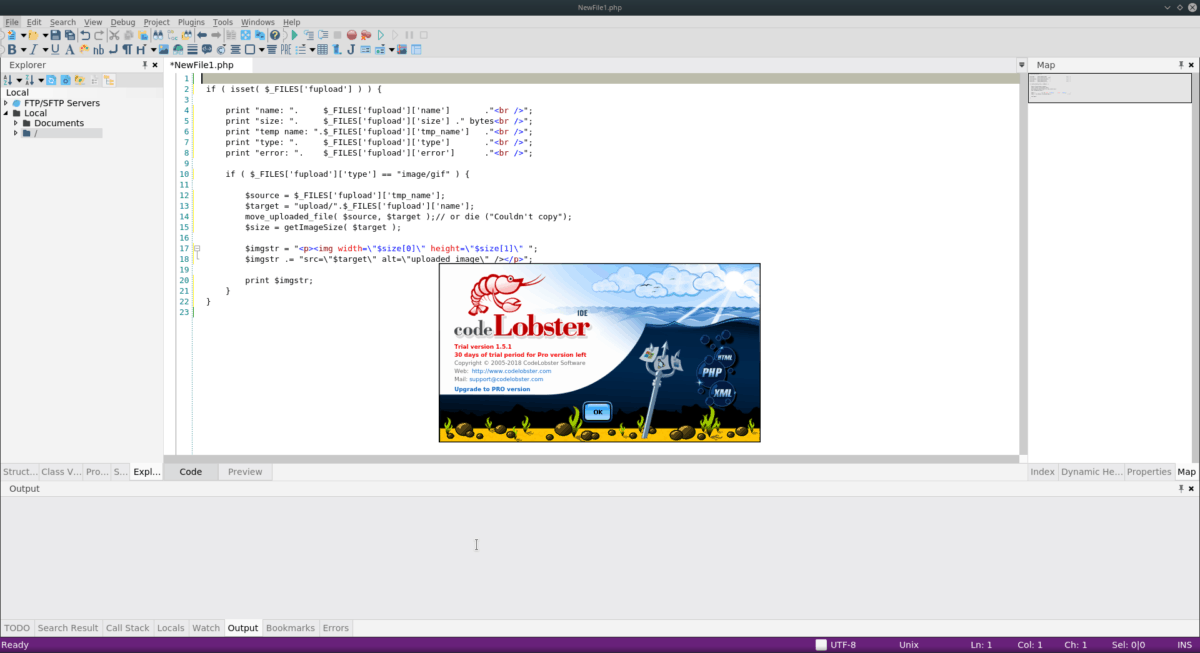Switch to the Preview tab

pyautogui.click(x=244, y=471)
